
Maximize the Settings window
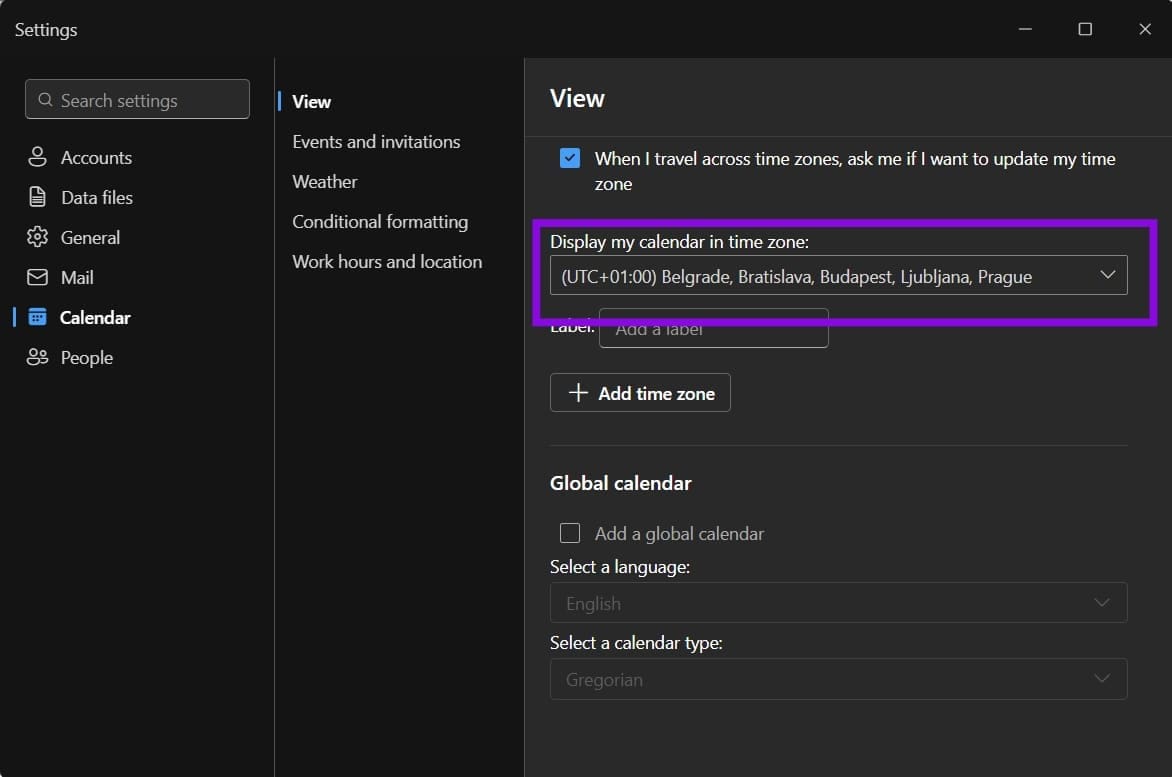(x=1085, y=28)
